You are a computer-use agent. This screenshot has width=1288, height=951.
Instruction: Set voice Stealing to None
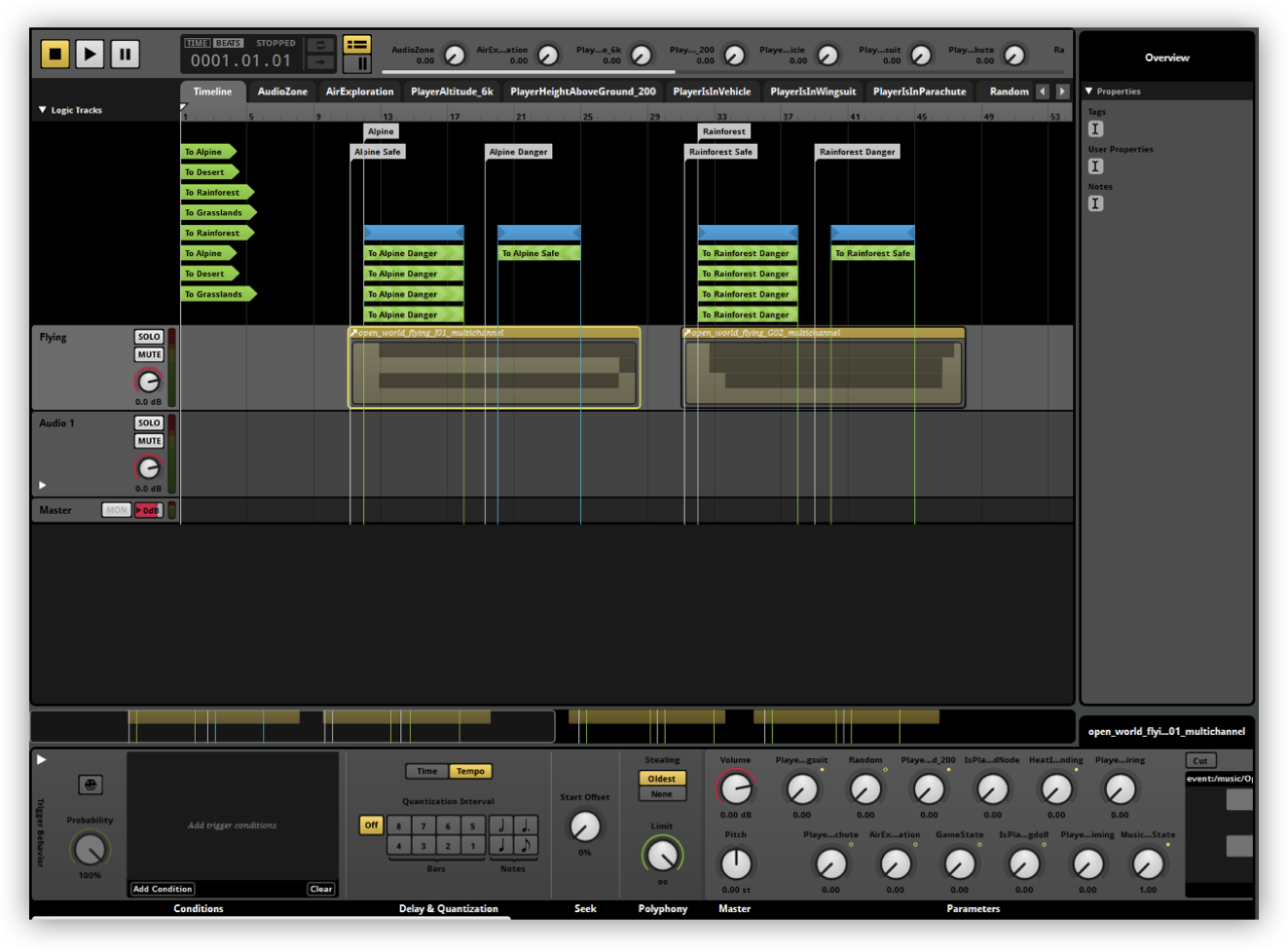(x=661, y=793)
